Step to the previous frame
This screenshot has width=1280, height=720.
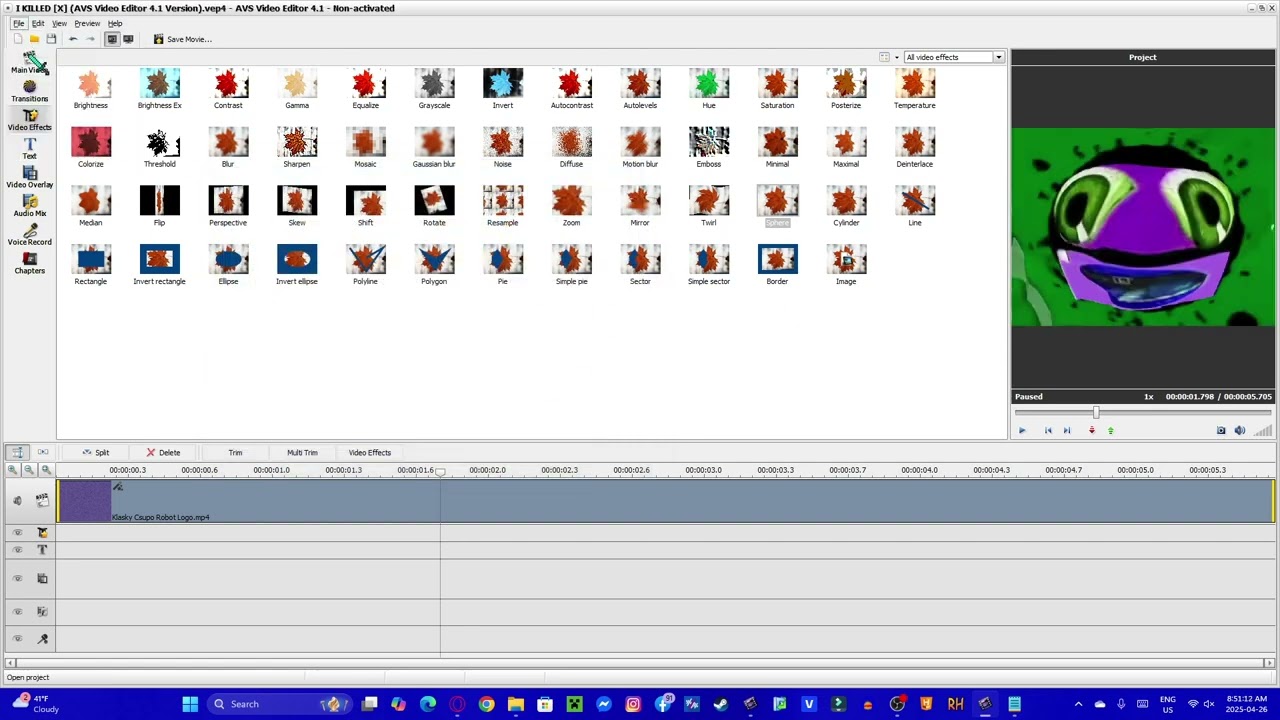pyautogui.click(x=1048, y=430)
